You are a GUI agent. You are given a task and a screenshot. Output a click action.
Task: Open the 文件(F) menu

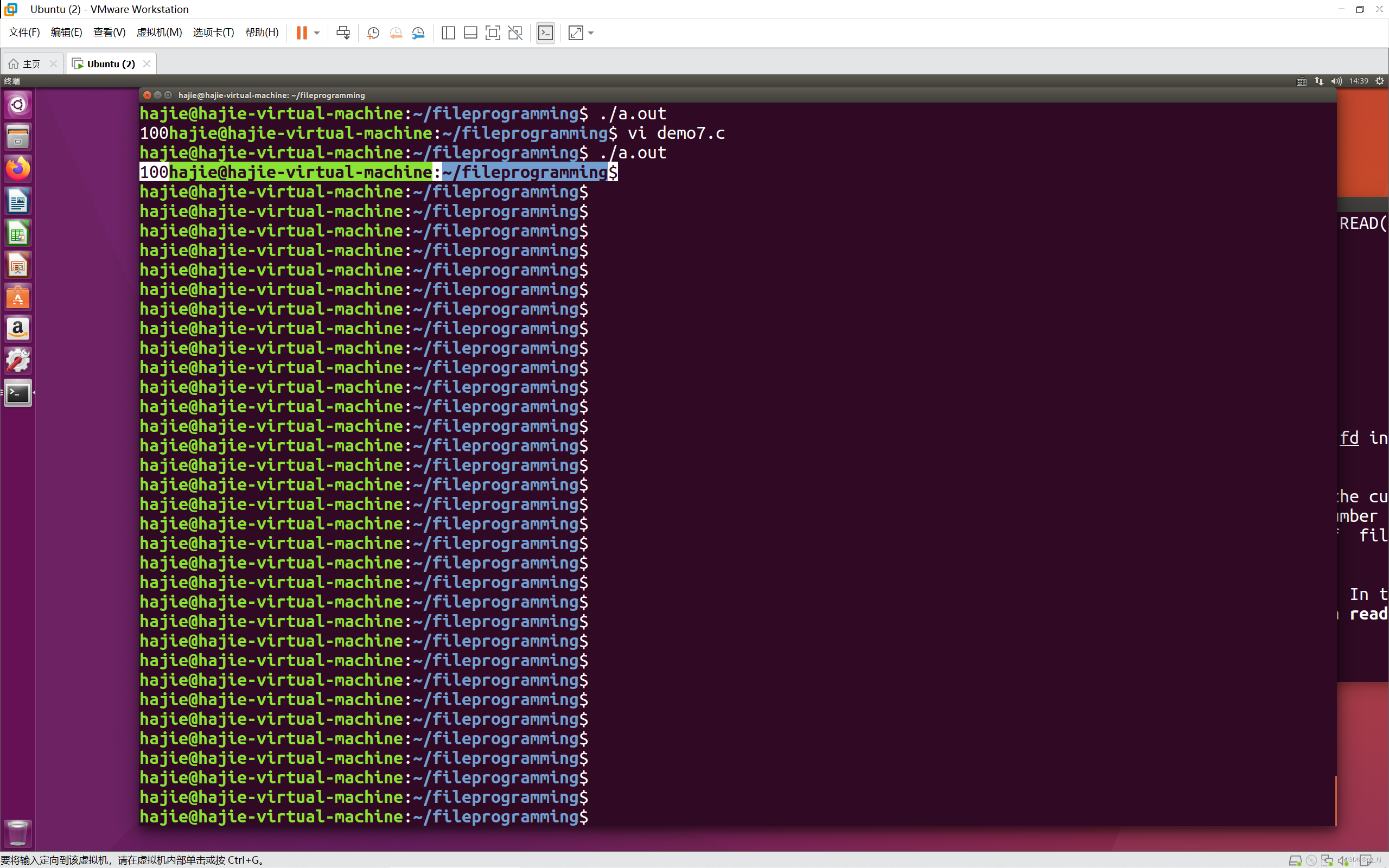[24, 32]
